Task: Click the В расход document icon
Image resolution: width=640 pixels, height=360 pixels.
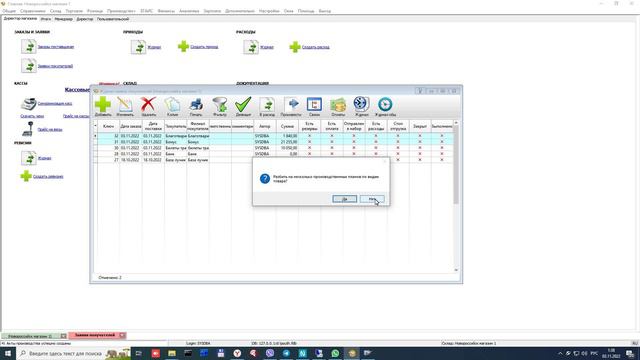Action: (267, 105)
